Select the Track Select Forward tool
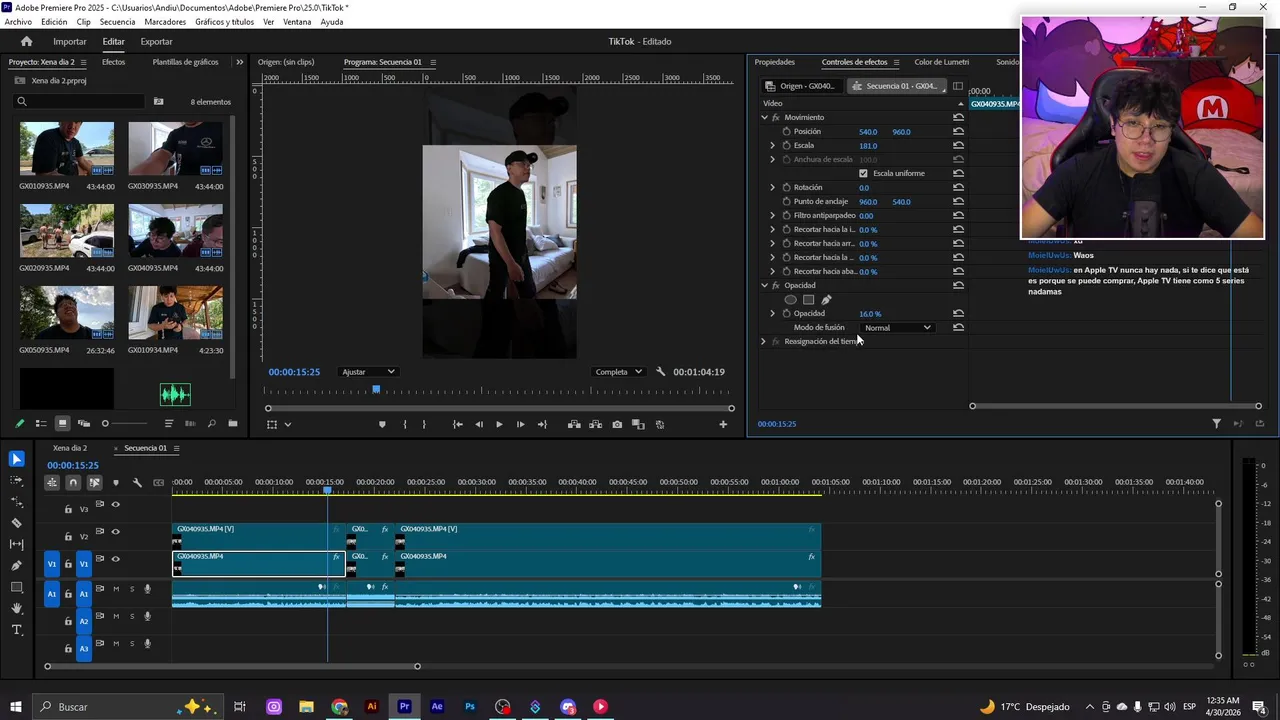 tap(16, 480)
